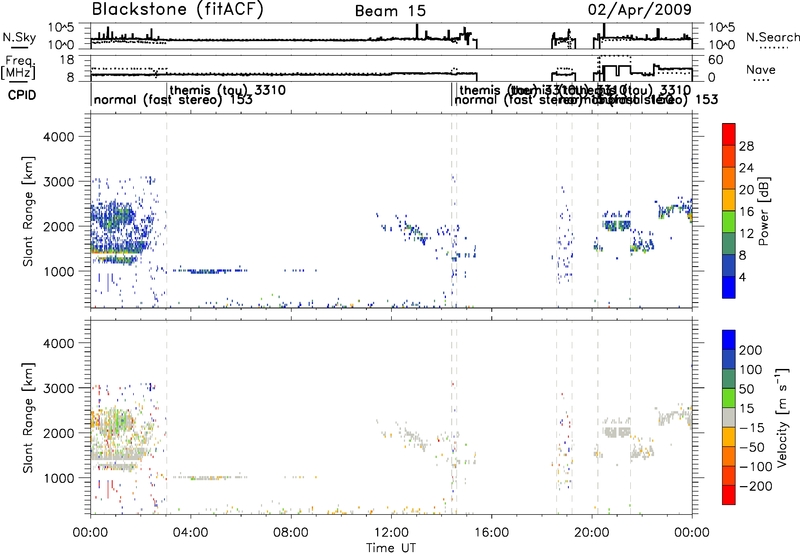This screenshot has height=554, width=800.
Task: Click Velocity colorbar tick label '200'
Action: tap(750, 350)
